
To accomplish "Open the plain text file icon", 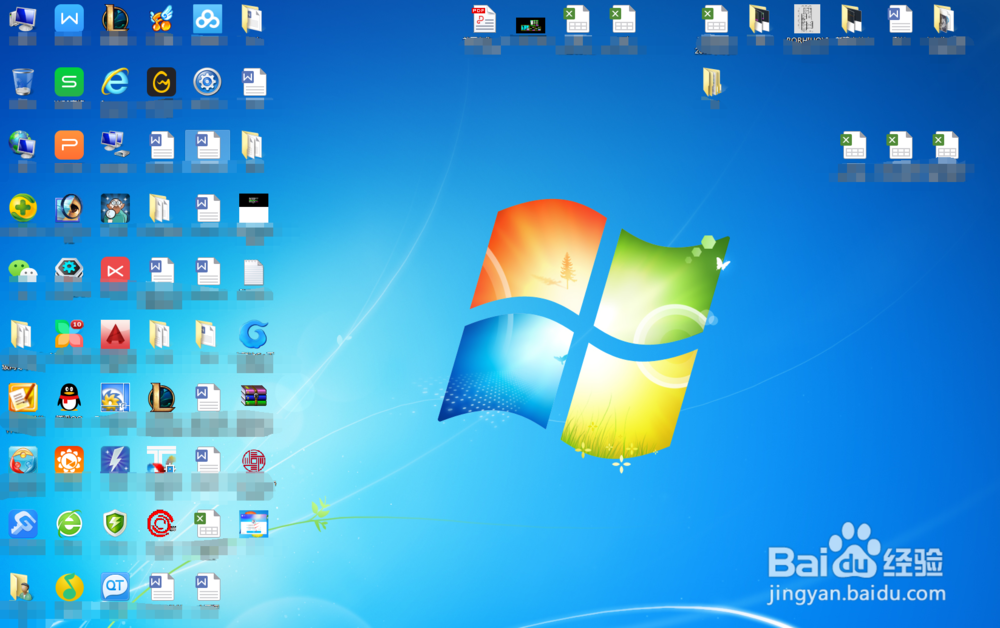I will (x=253, y=272).
